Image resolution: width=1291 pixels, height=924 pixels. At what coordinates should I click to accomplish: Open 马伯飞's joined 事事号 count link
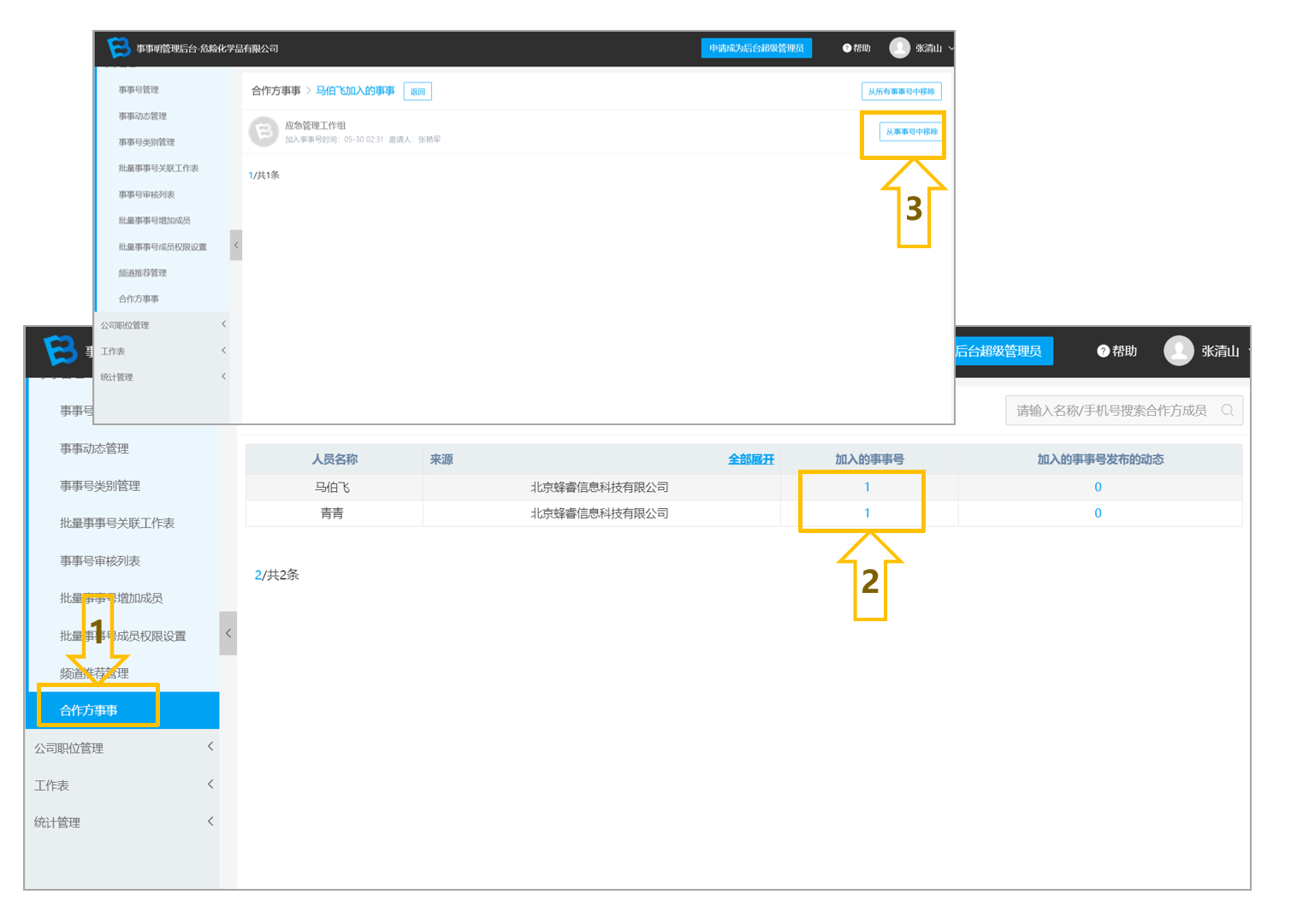click(867, 487)
